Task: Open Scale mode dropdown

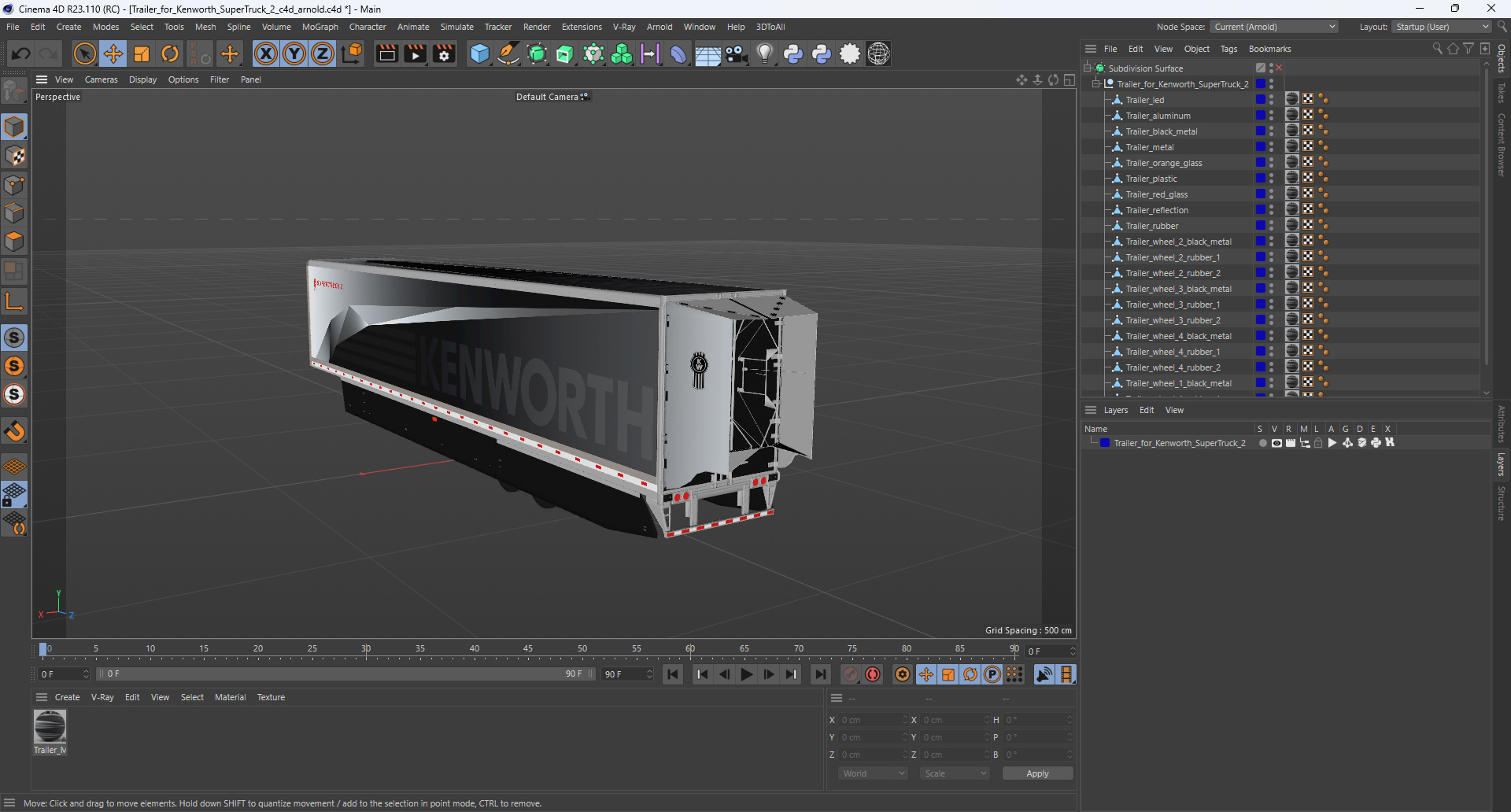Action: (955, 773)
